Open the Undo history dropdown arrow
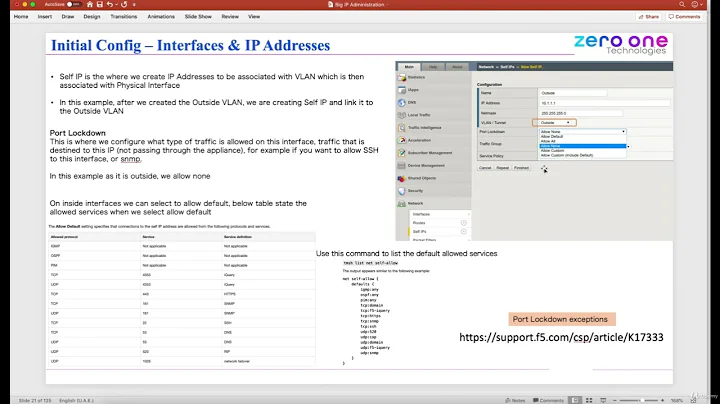 116,4
